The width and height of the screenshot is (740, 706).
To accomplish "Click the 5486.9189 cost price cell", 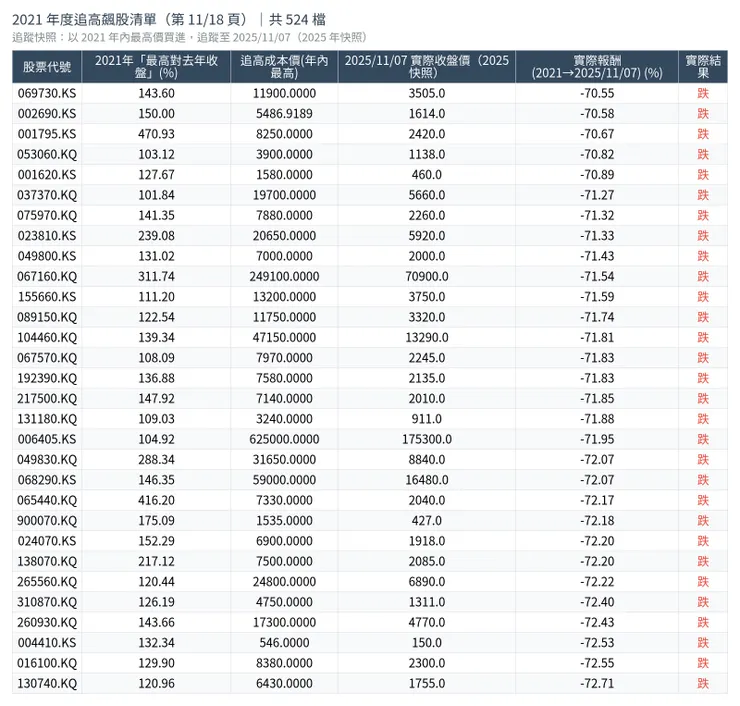I will pos(284,114).
